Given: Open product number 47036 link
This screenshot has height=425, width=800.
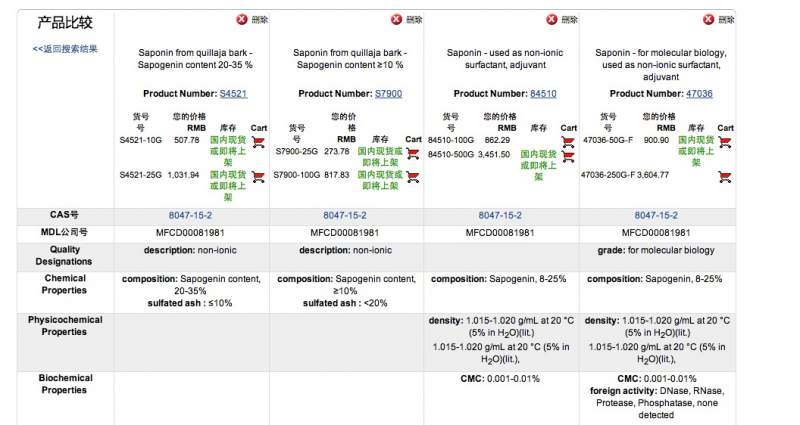Looking at the screenshot, I should (699, 94).
